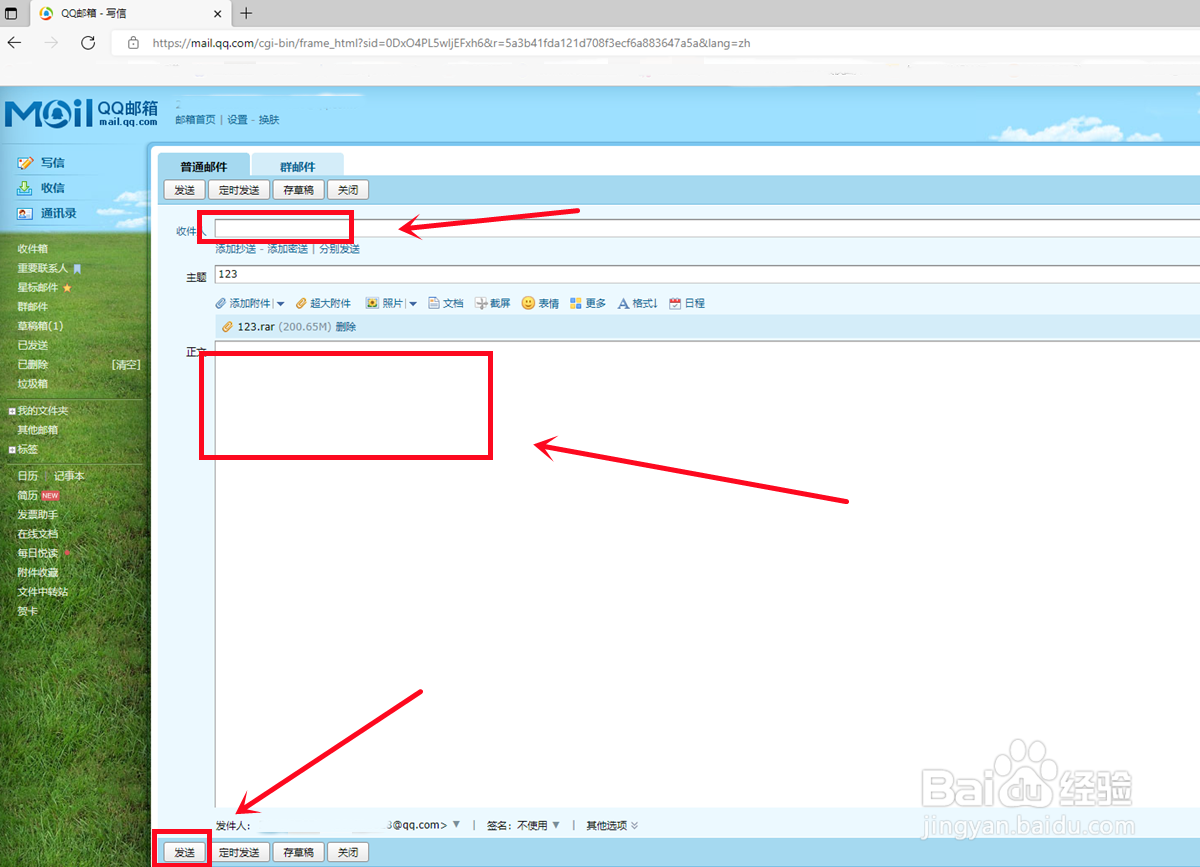Click the 发送 send button
Viewport: 1200px width, 867px height.
coord(183,851)
